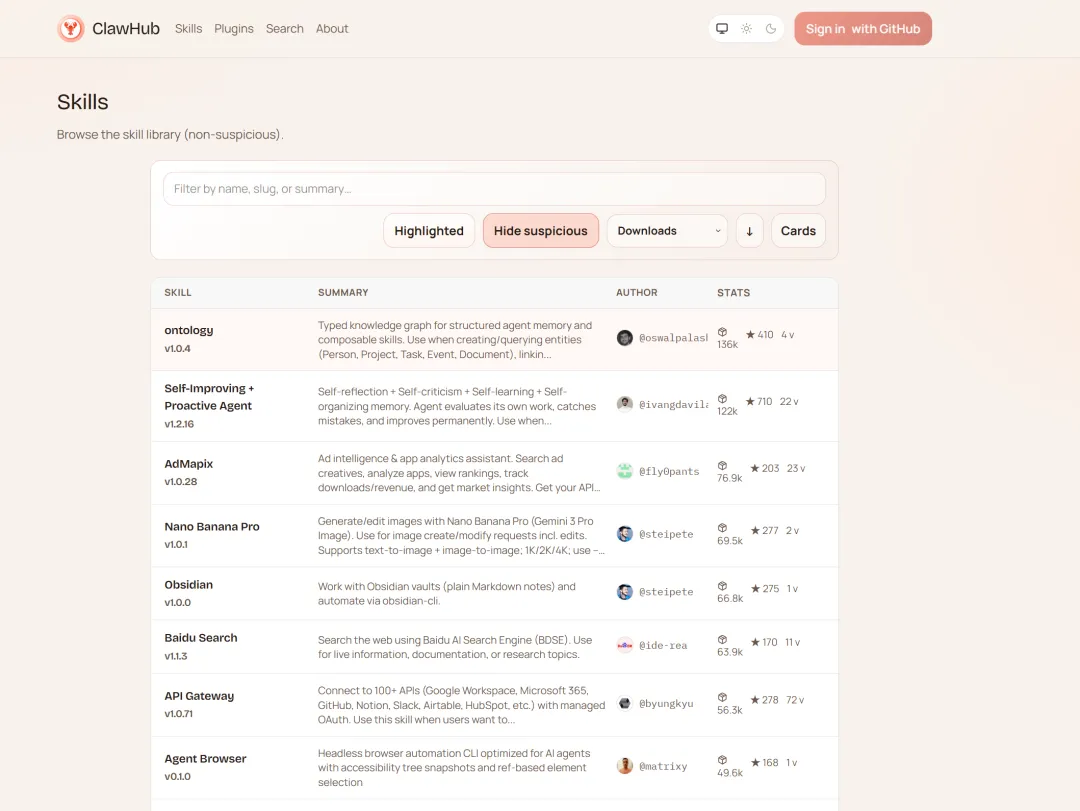Click the star icon beside 410
Viewport: 1080px width, 811px height.
(751, 334)
